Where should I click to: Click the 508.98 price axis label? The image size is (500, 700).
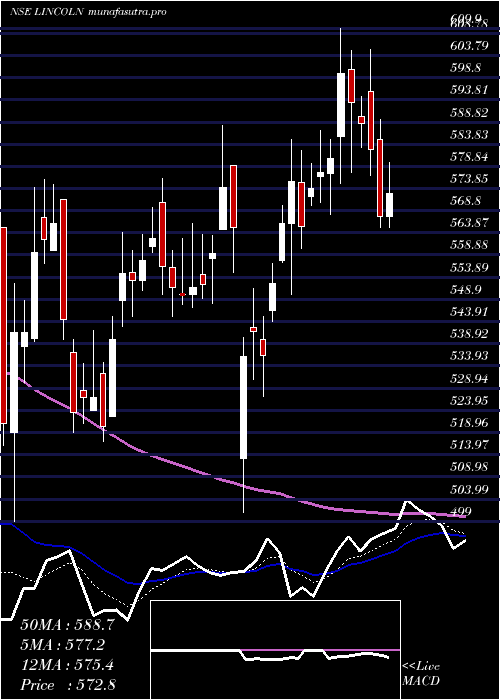point(469,467)
